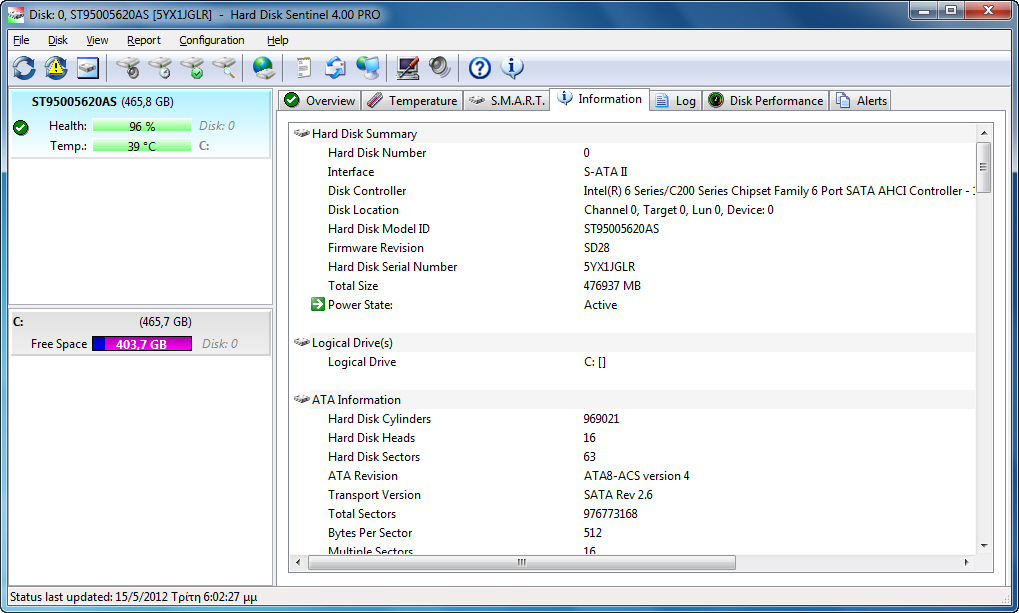Image resolution: width=1019 pixels, height=613 pixels.
Task: Click the green Health 96 % bar
Action: click(x=142, y=125)
